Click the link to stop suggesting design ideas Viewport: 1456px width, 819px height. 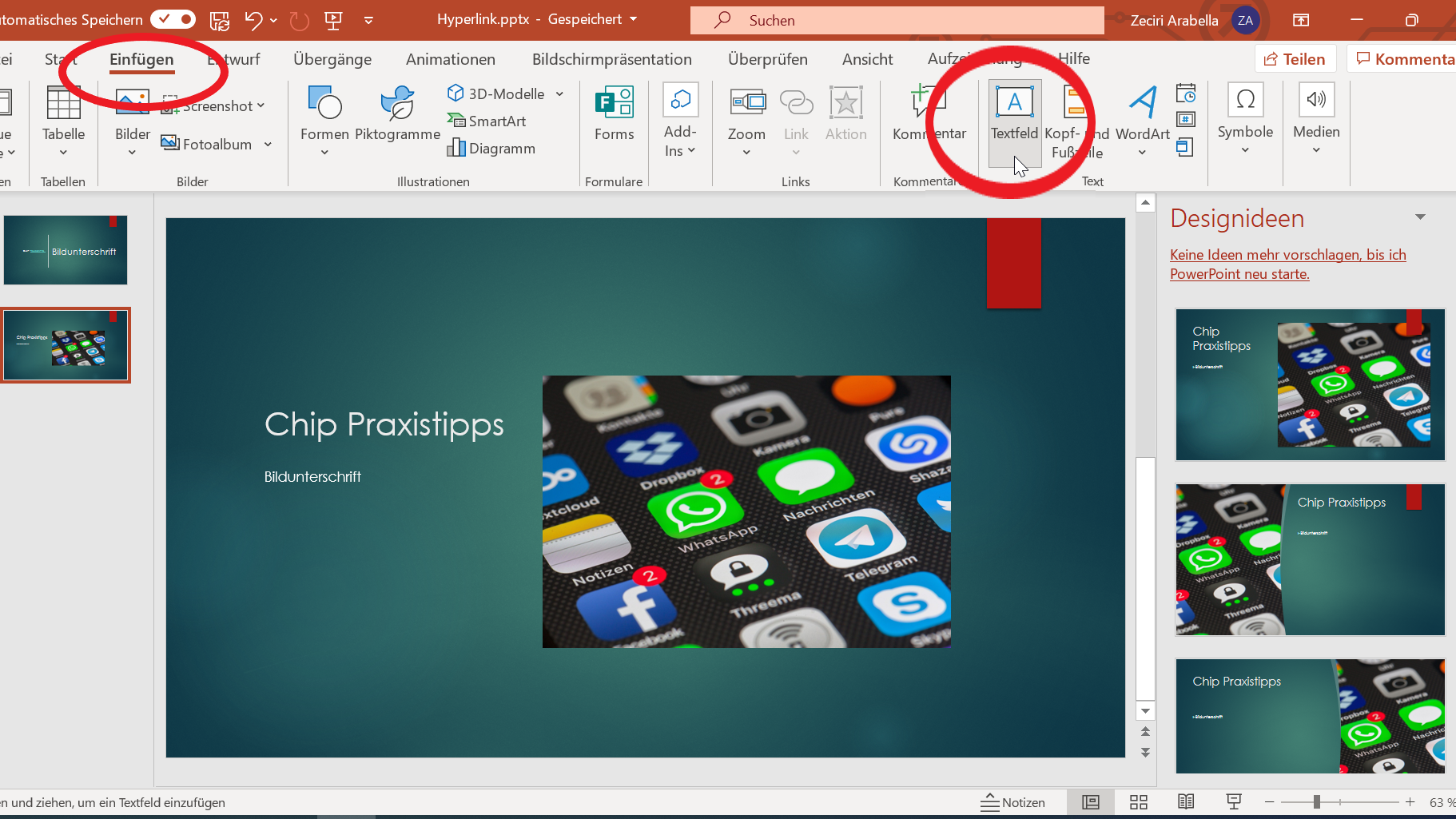(x=1287, y=264)
